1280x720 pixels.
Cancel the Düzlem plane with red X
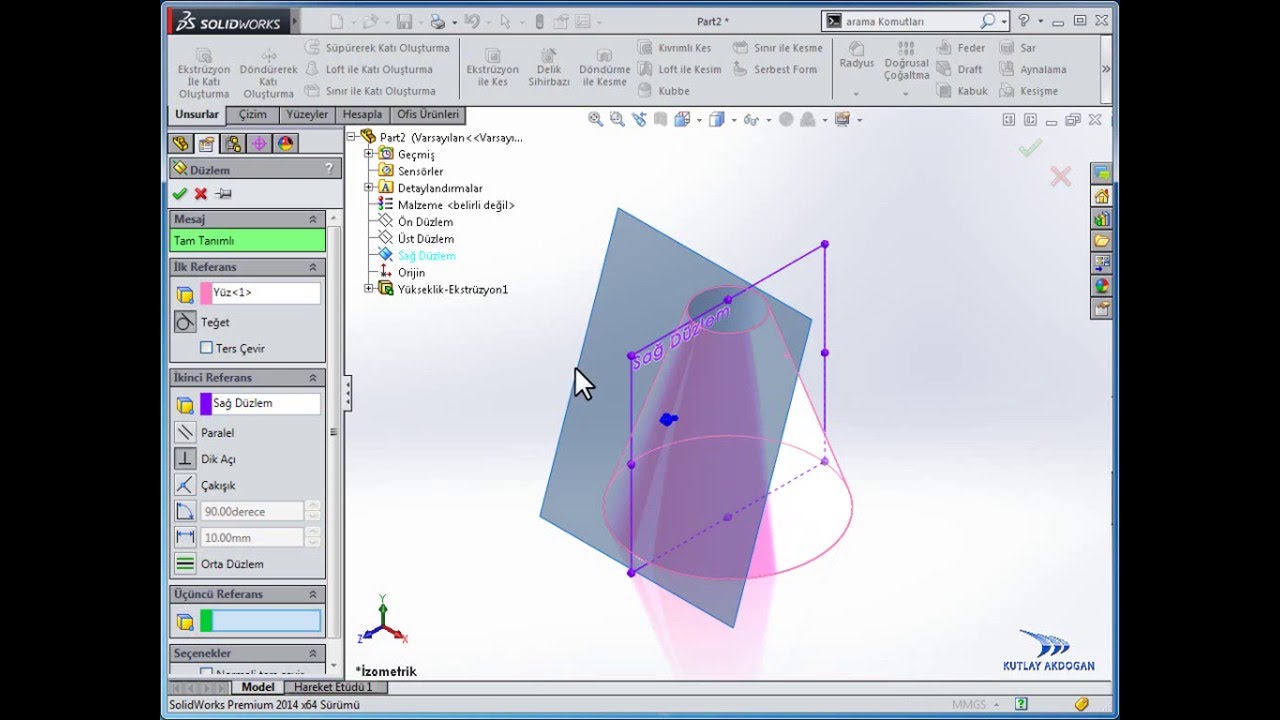pos(201,194)
